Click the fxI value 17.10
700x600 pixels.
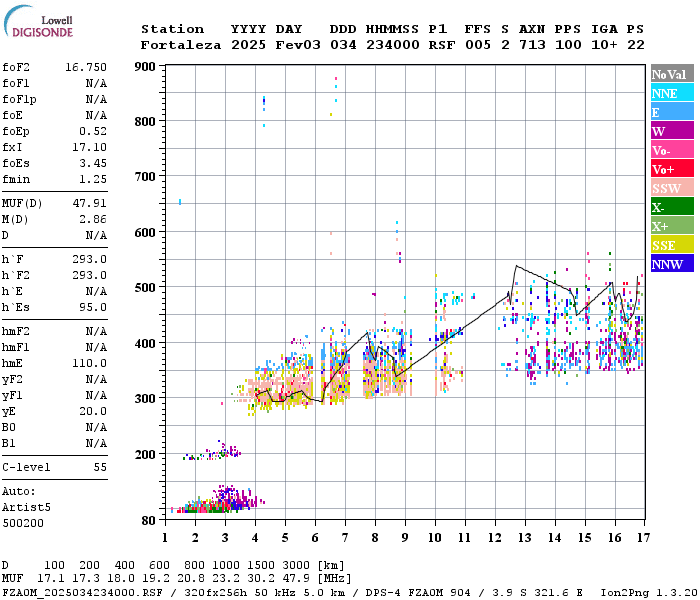[x=89, y=147]
